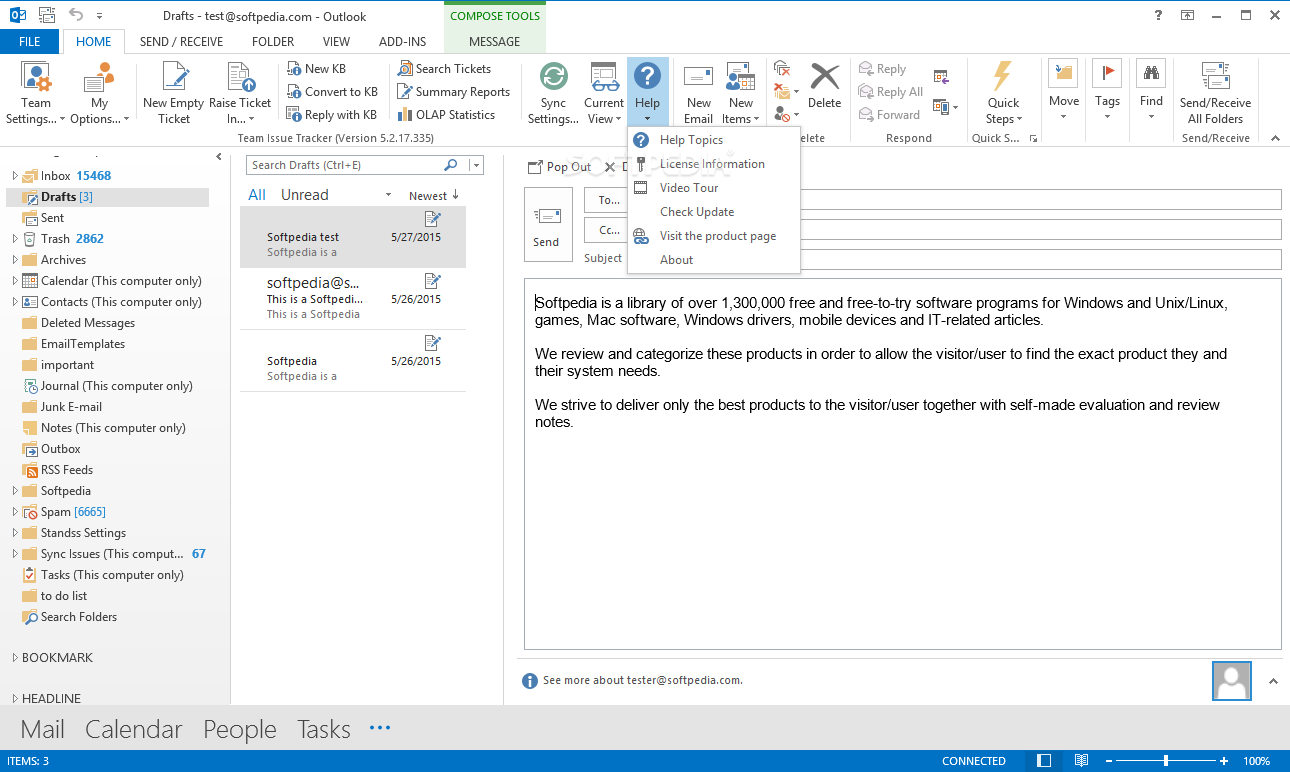
Task: Go to Tasks in the navigation bar
Action: pyautogui.click(x=324, y=730)
